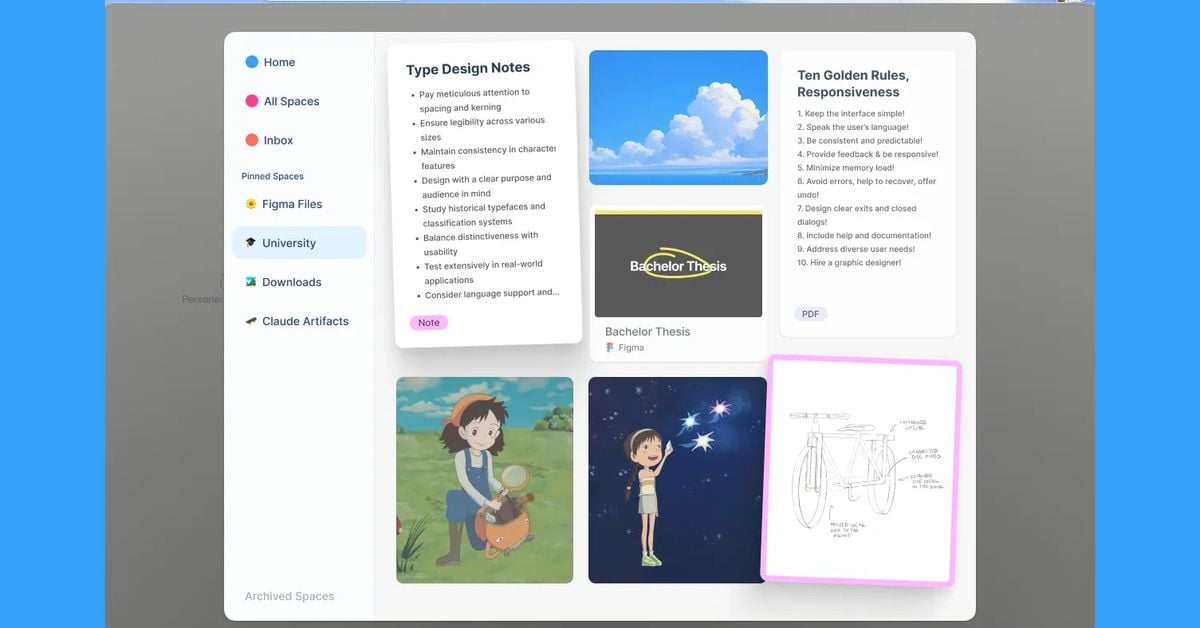Click the PDF tag on Ten Golden Rules
1200x628 pixels.
[x=810, y=313]
